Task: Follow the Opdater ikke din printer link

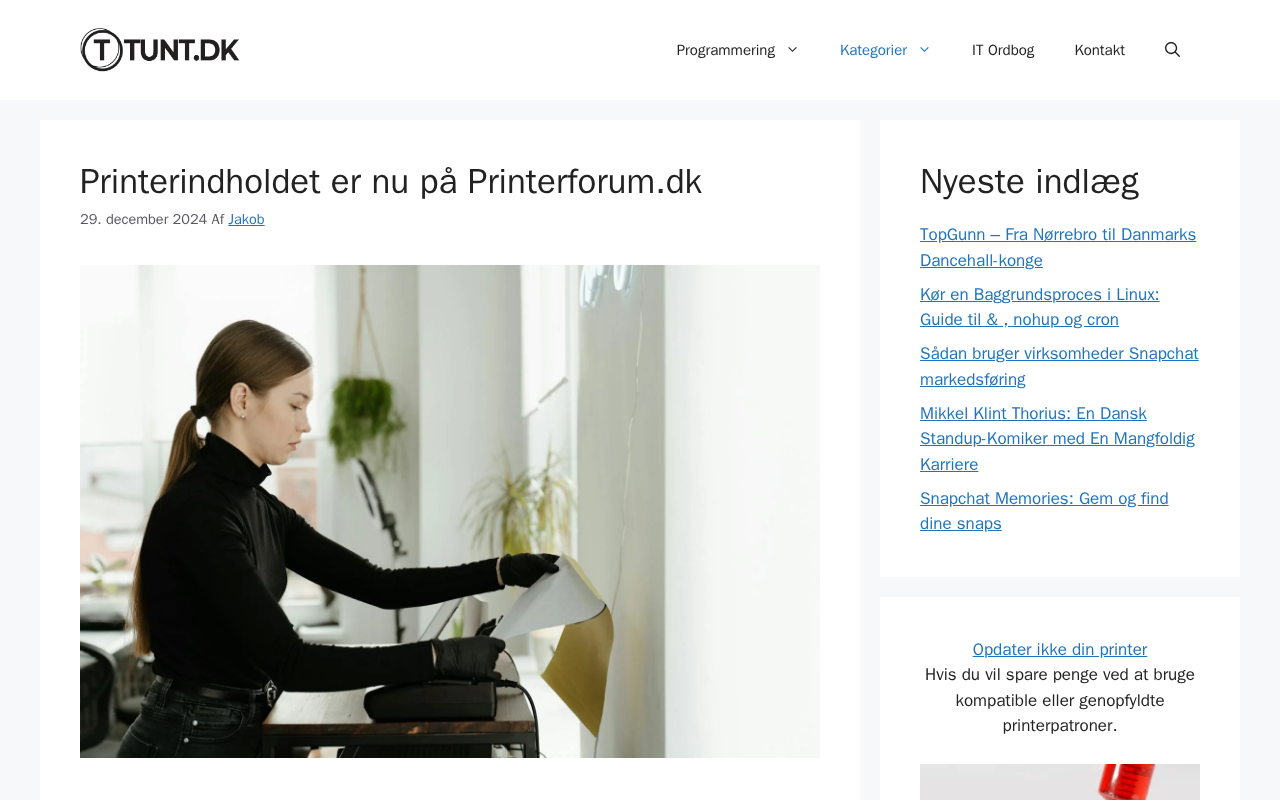Action: tap(1060, 649)
